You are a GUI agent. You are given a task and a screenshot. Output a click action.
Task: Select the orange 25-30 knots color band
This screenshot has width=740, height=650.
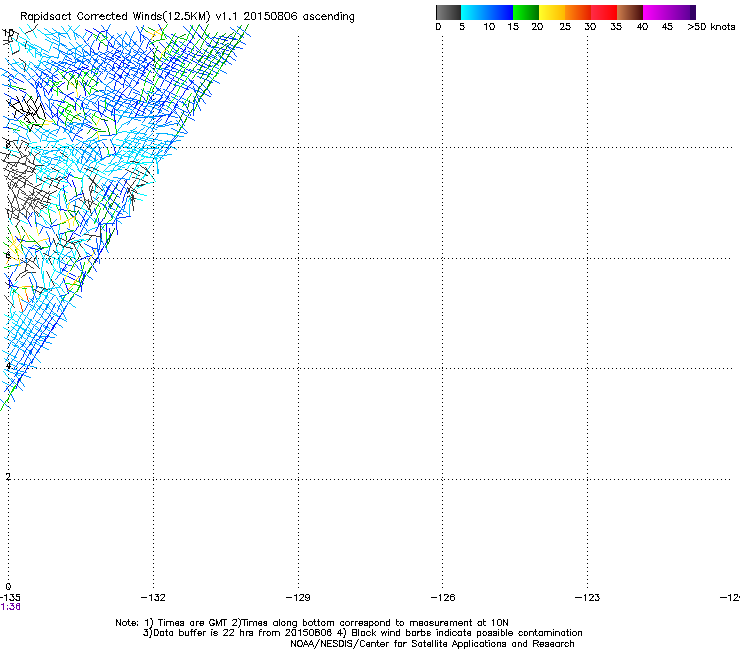[578, 12]
